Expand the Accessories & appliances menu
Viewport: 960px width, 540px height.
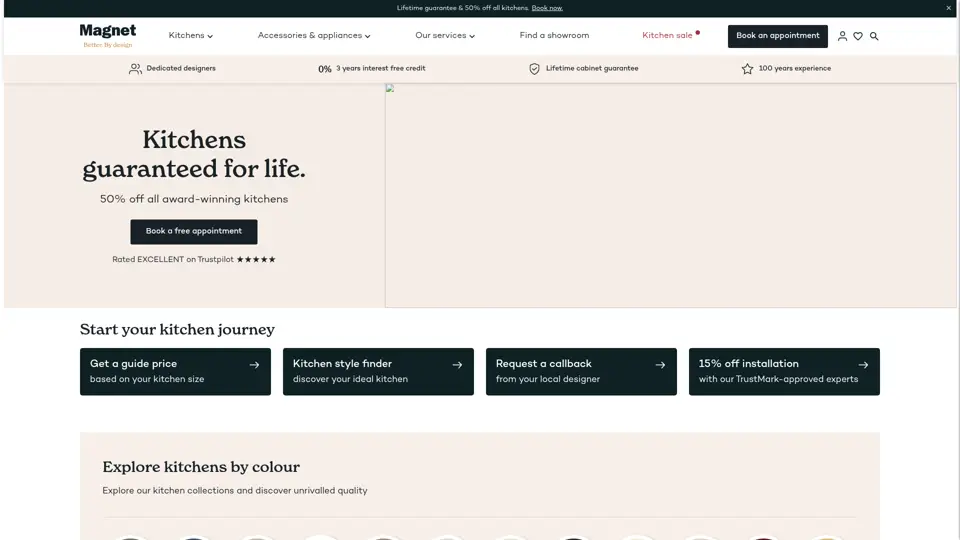click(313, 36)
